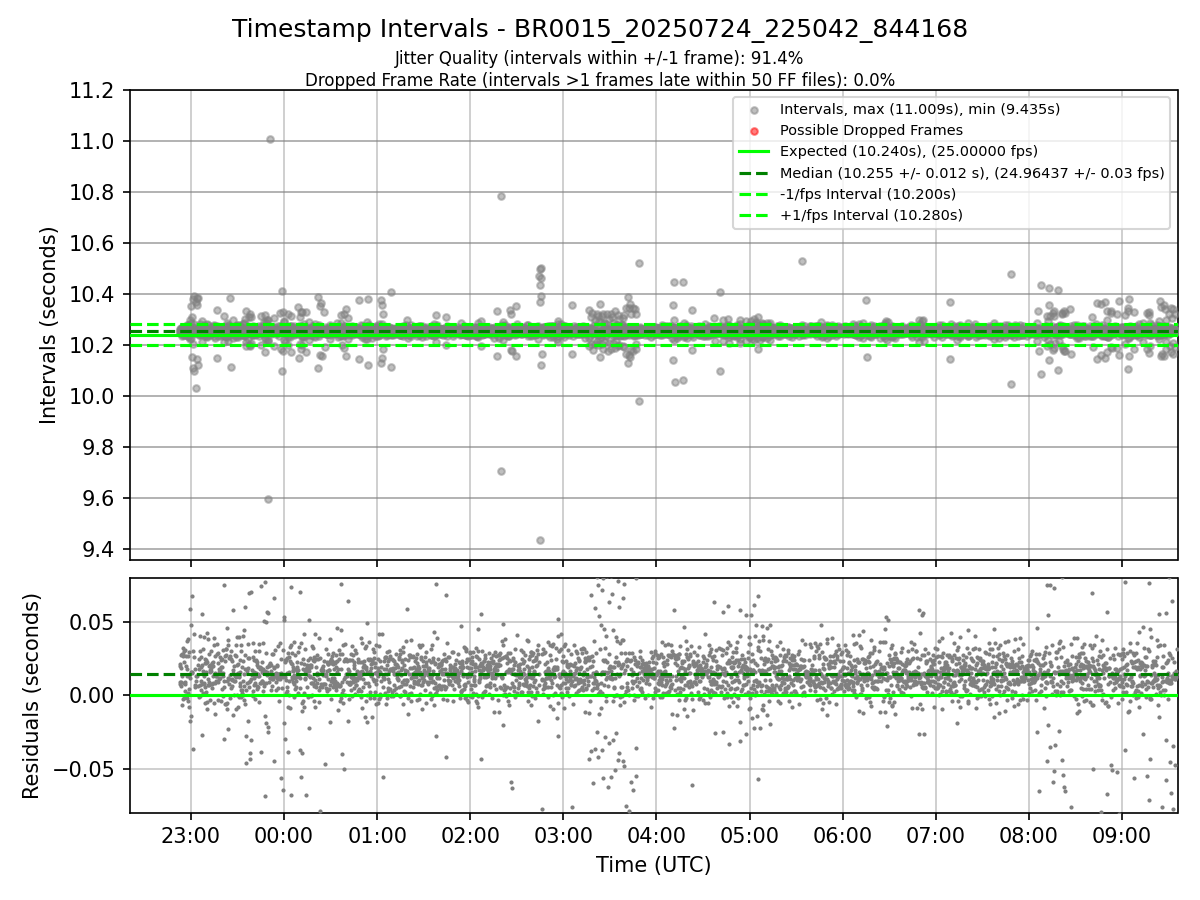Click legend entry Intervals, max (11.009s), min (9.435s)

click(920, 109)
